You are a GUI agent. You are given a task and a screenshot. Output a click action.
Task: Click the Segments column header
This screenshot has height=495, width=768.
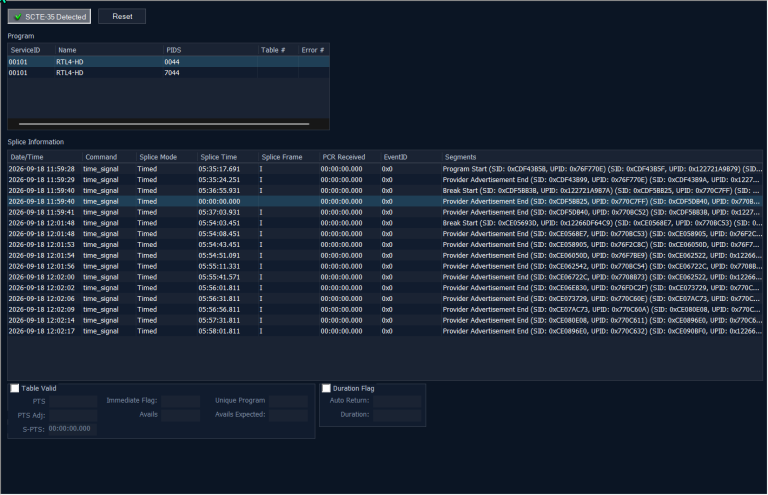pyautogui.click(x=601, y=157)
